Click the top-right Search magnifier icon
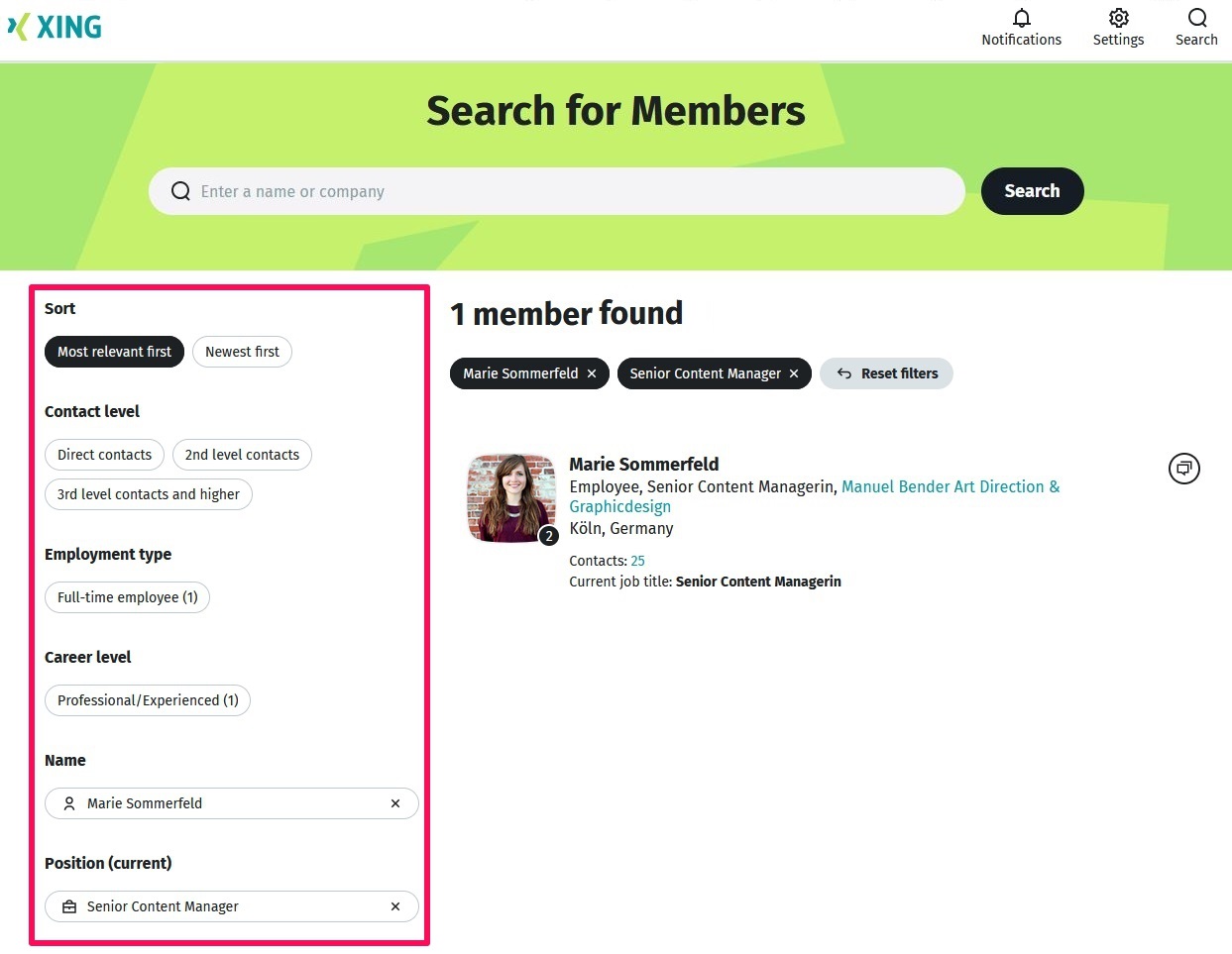This screenshot has width=1232, height=954. pos(1196,18)
